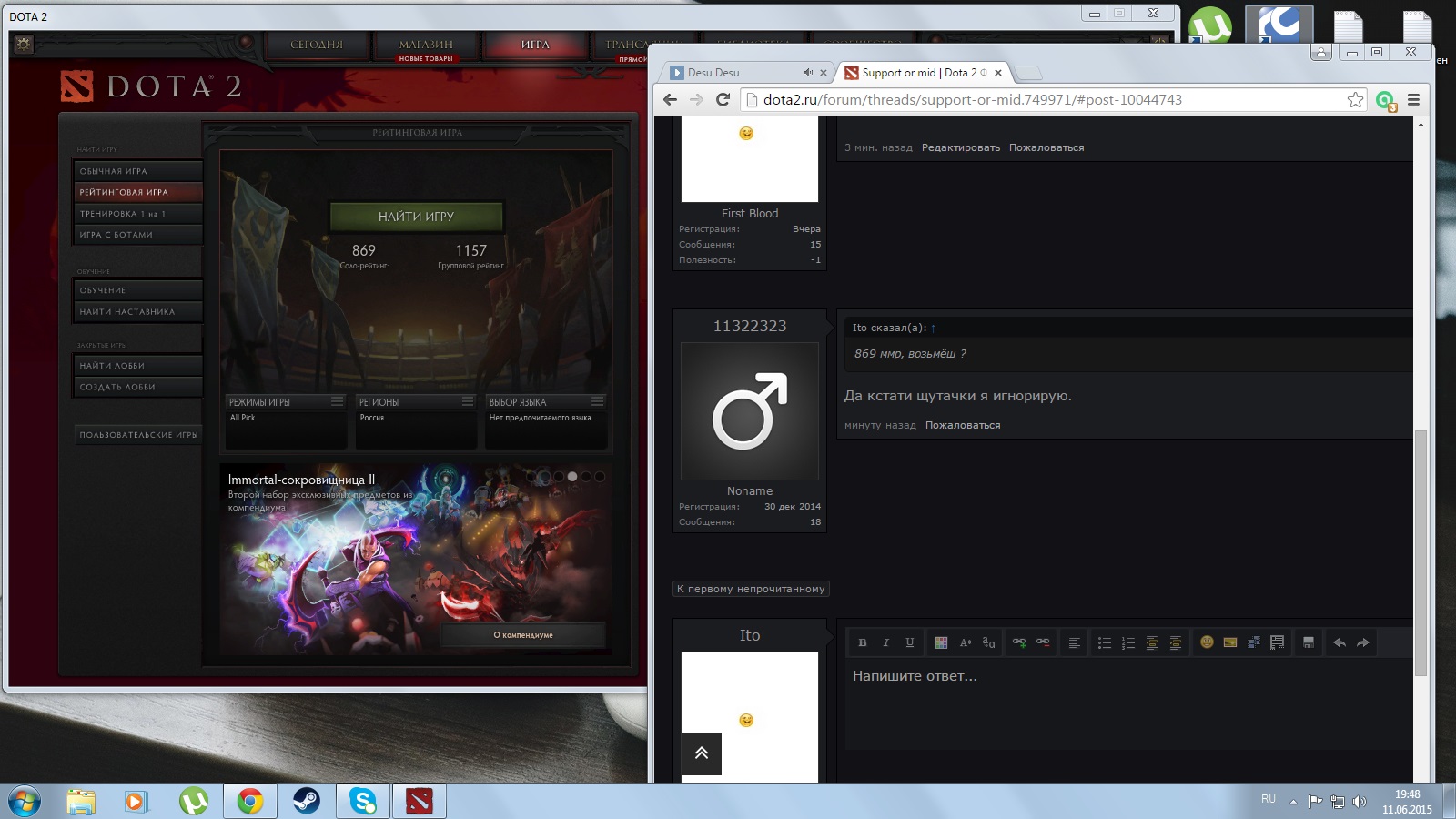Jump to top with double-chevron button

[702, 753]
